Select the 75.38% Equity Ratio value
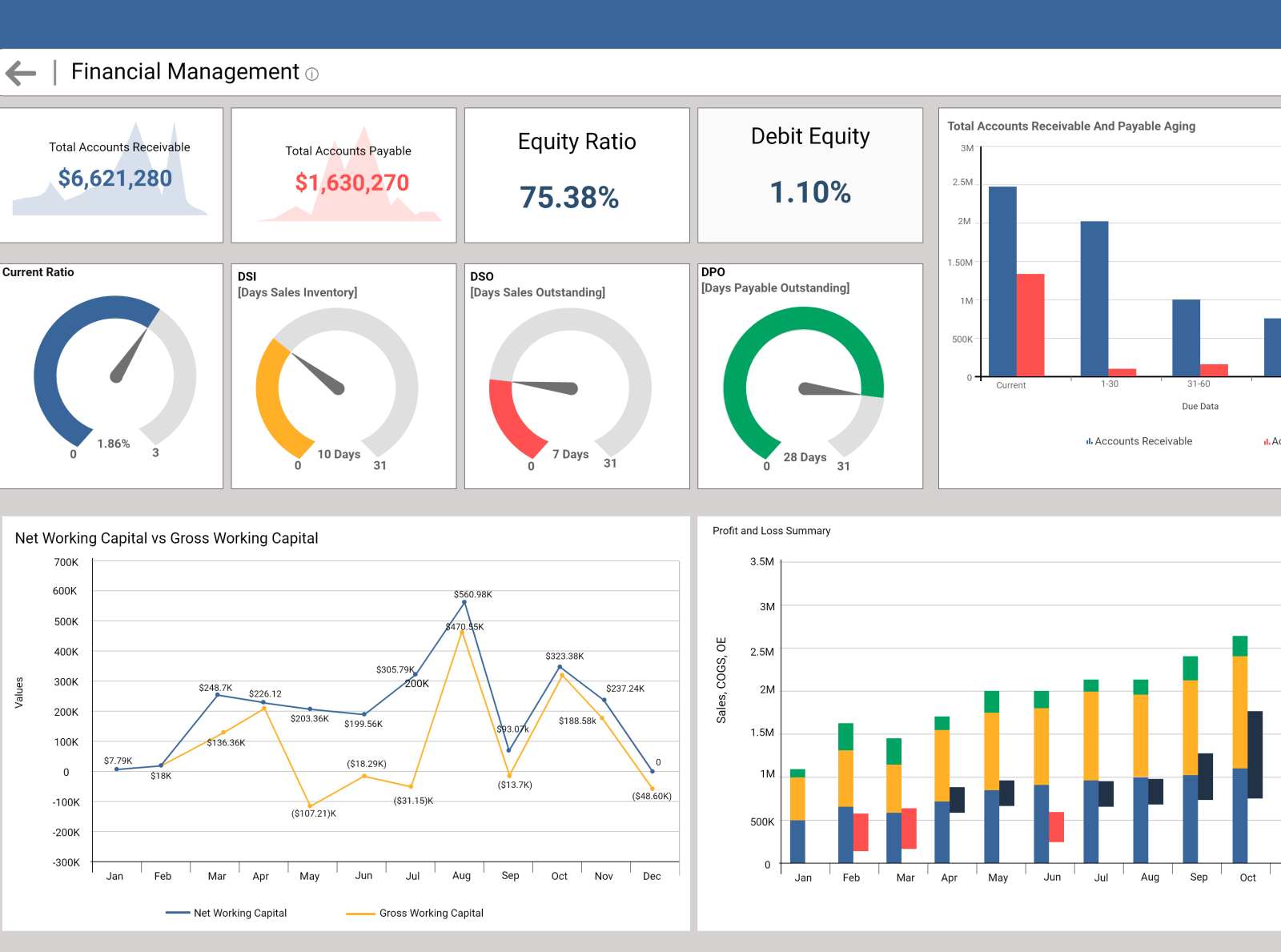 (x=569, y=197)
